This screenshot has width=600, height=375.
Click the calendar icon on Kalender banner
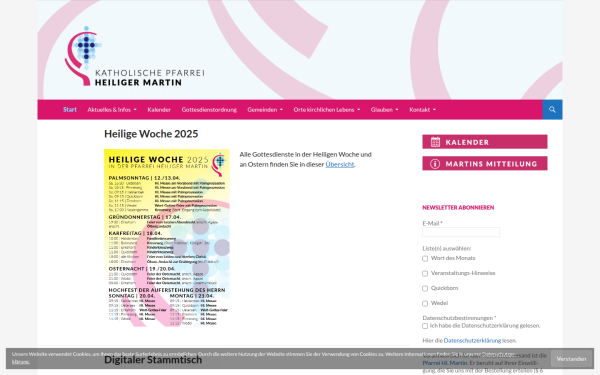point(435,142)
